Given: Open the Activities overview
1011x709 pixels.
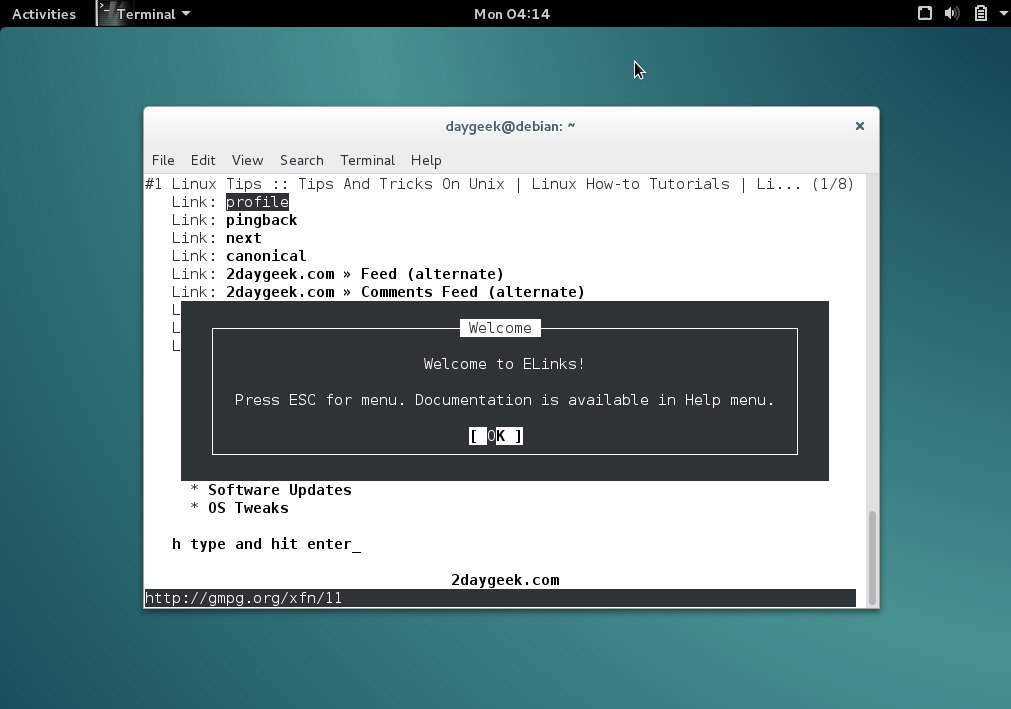Looking at the screenshot, I should click(44, 14).
